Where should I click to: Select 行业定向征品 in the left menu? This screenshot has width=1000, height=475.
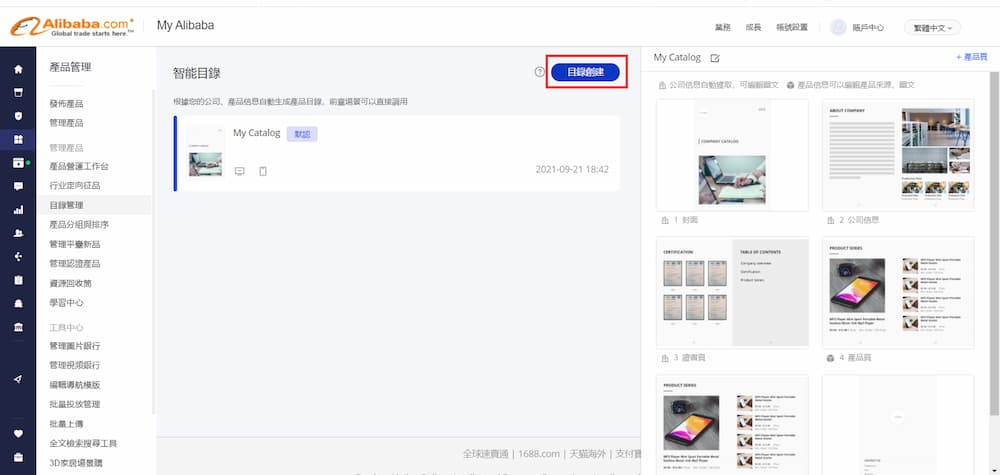tap(75, 186)
